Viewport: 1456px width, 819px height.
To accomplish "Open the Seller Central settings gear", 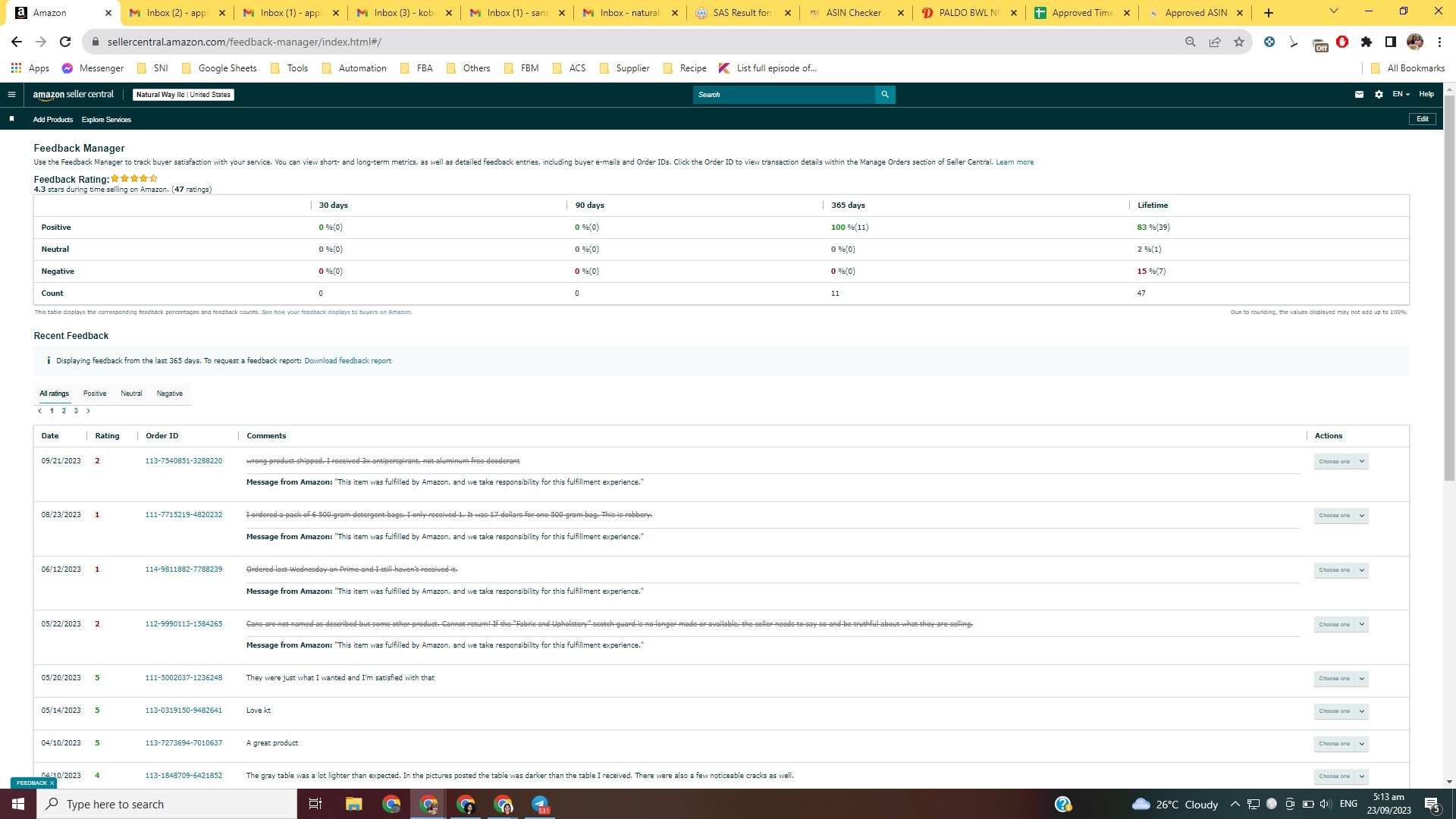I will [1379, 95].
